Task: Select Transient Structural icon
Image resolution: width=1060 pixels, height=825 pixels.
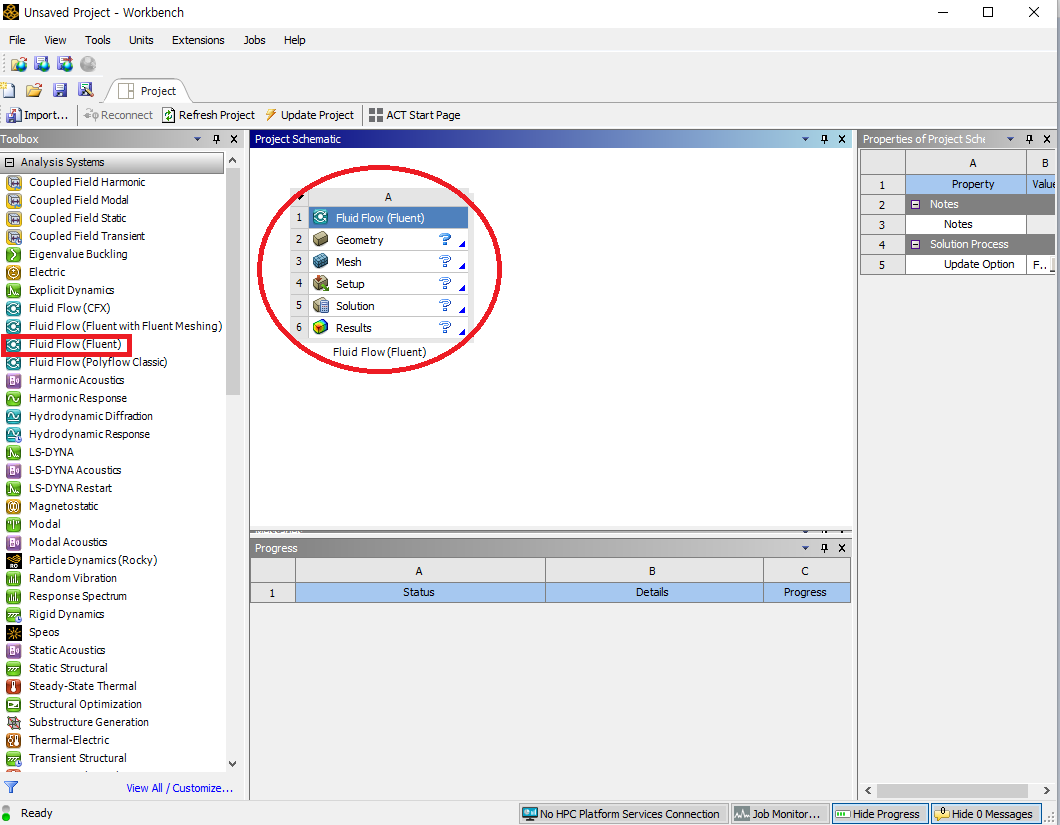Action: [x=14, y=759]
